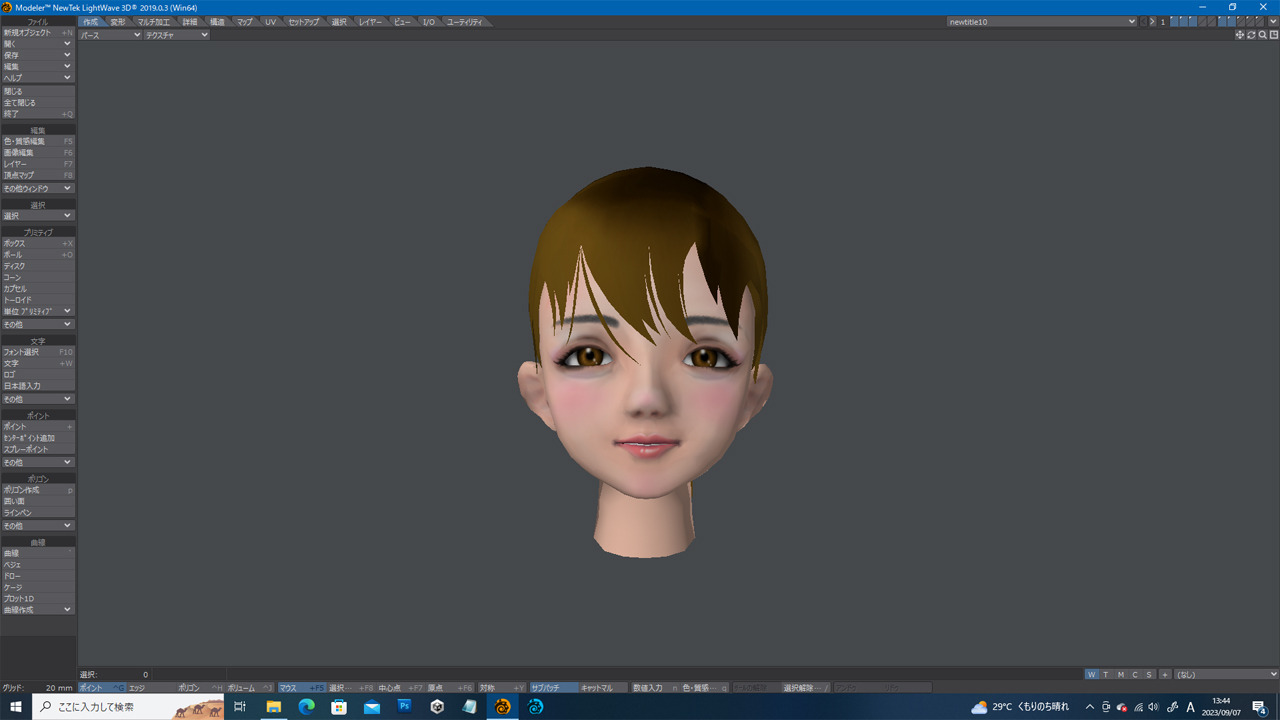
Task: Open the newtitle10 object dropdown
Action: pyautogui.click(x=1042, y=21)
